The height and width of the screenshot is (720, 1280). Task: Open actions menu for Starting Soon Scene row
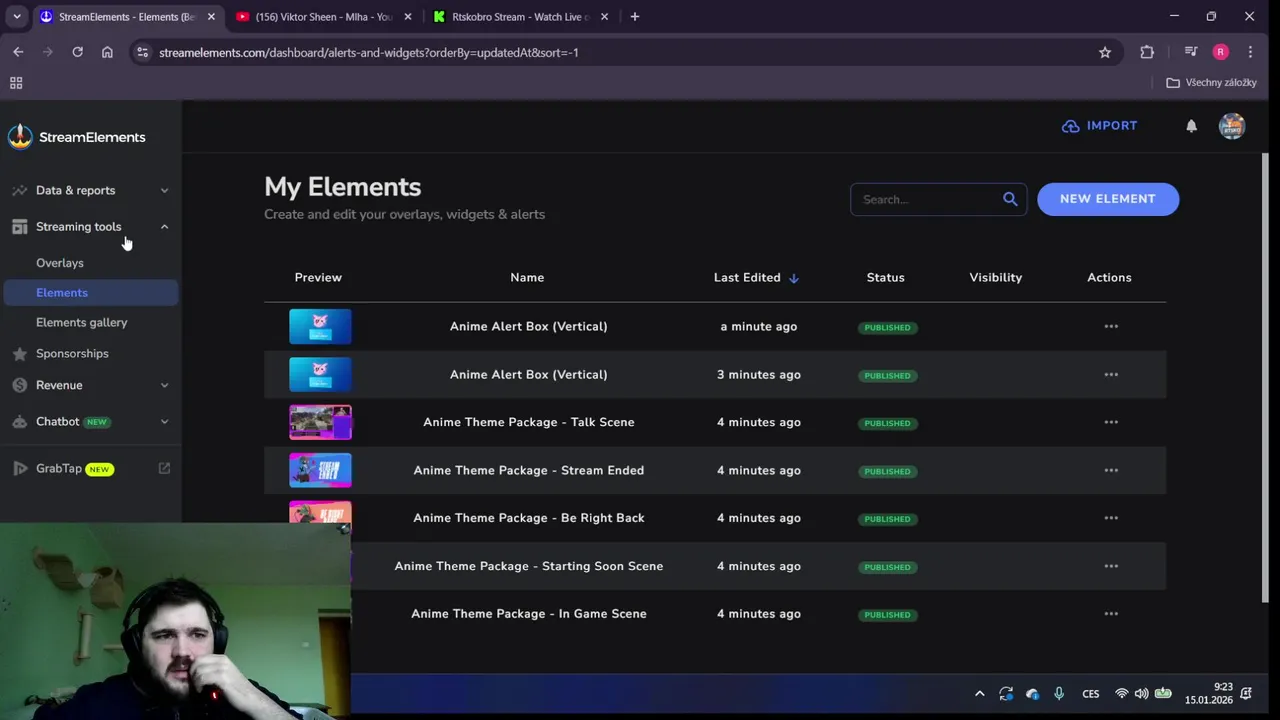click(x=1111, y=566)
